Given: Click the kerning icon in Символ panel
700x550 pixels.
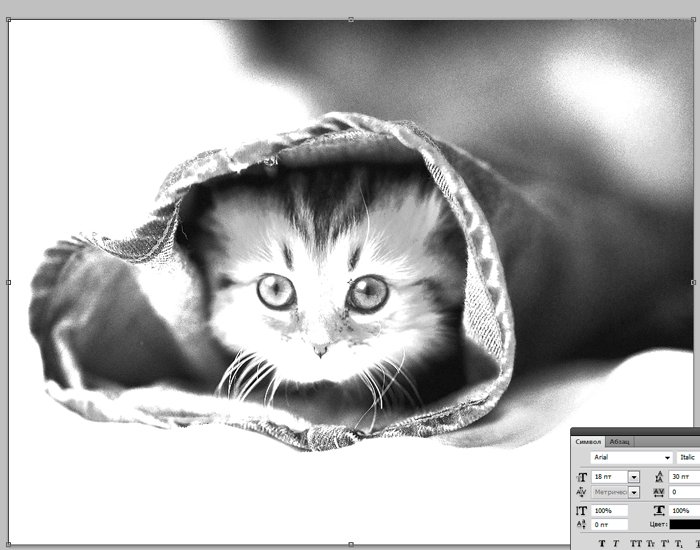Looking at the screenshot, I should click(x=582, y=492).
